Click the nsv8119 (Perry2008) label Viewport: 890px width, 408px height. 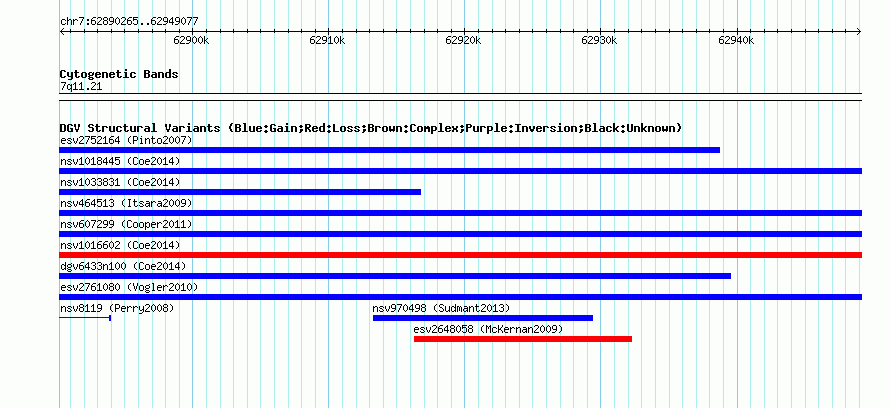point(117,308)
